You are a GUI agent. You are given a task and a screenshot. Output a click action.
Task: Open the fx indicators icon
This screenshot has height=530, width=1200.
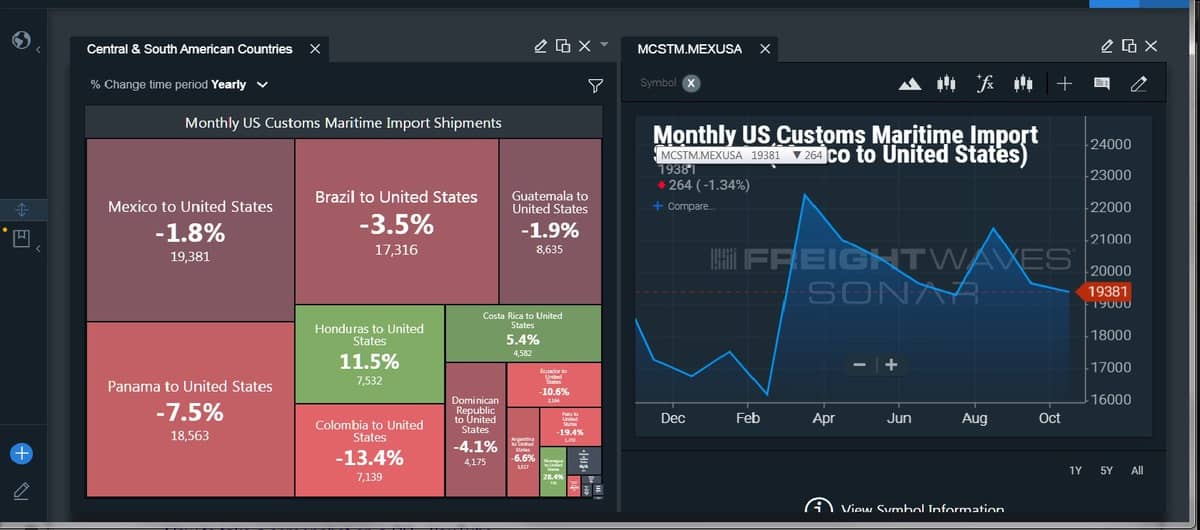(x=984, y=84)
